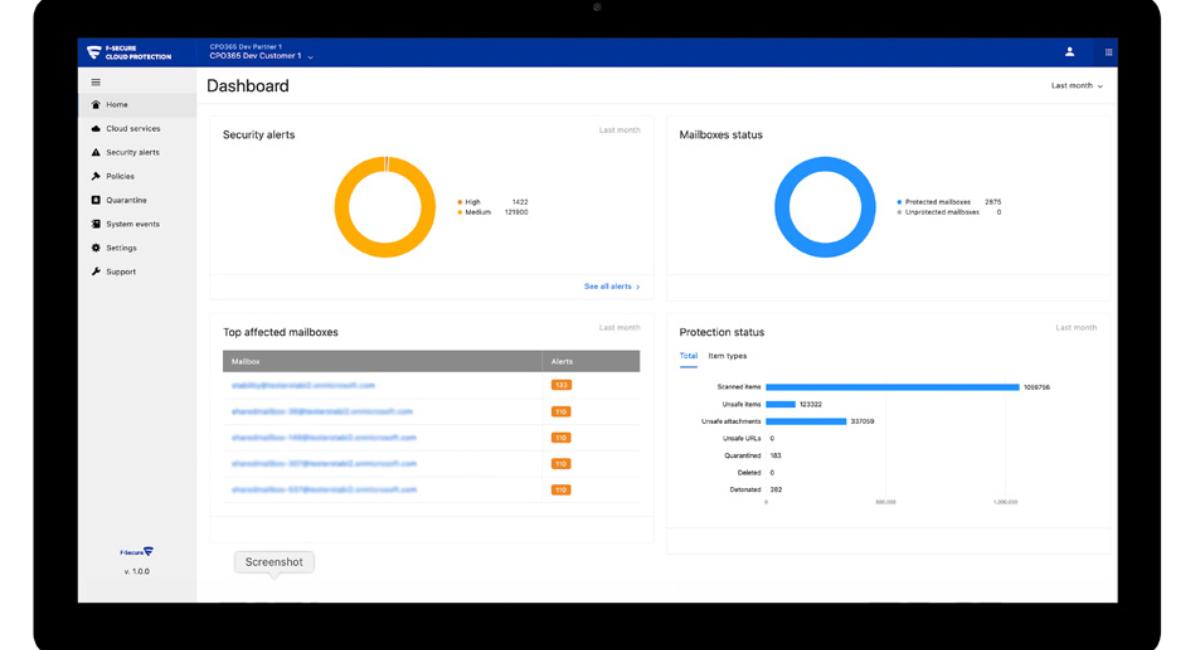Click the Home house icon
1200x650 pixels.
[96, 105]
